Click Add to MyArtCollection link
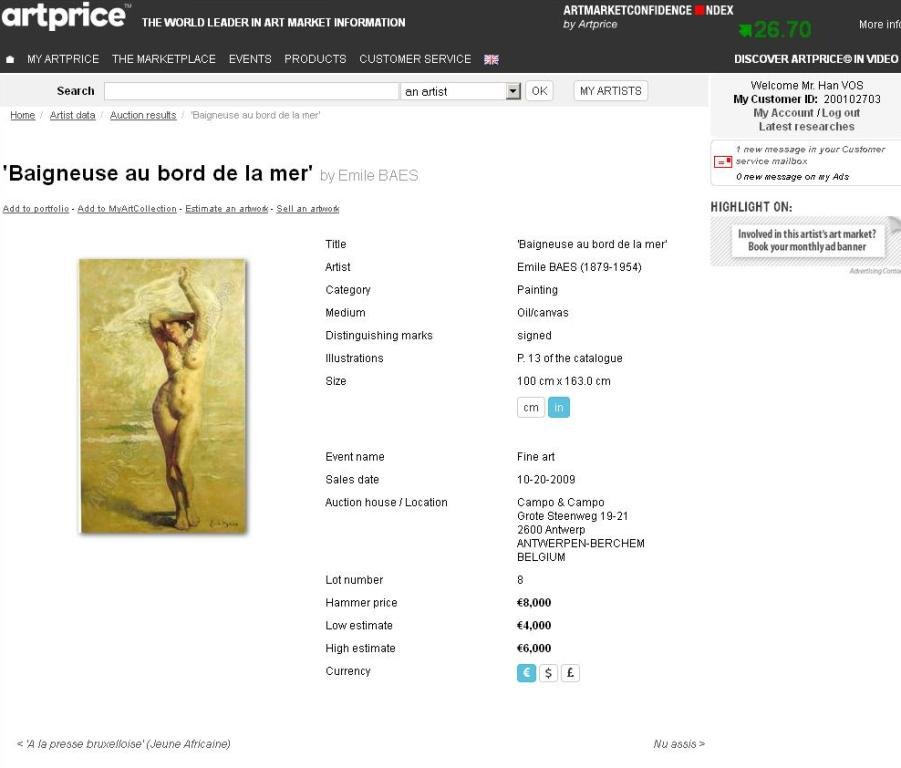Screen dimensions: 901x768 127,209
